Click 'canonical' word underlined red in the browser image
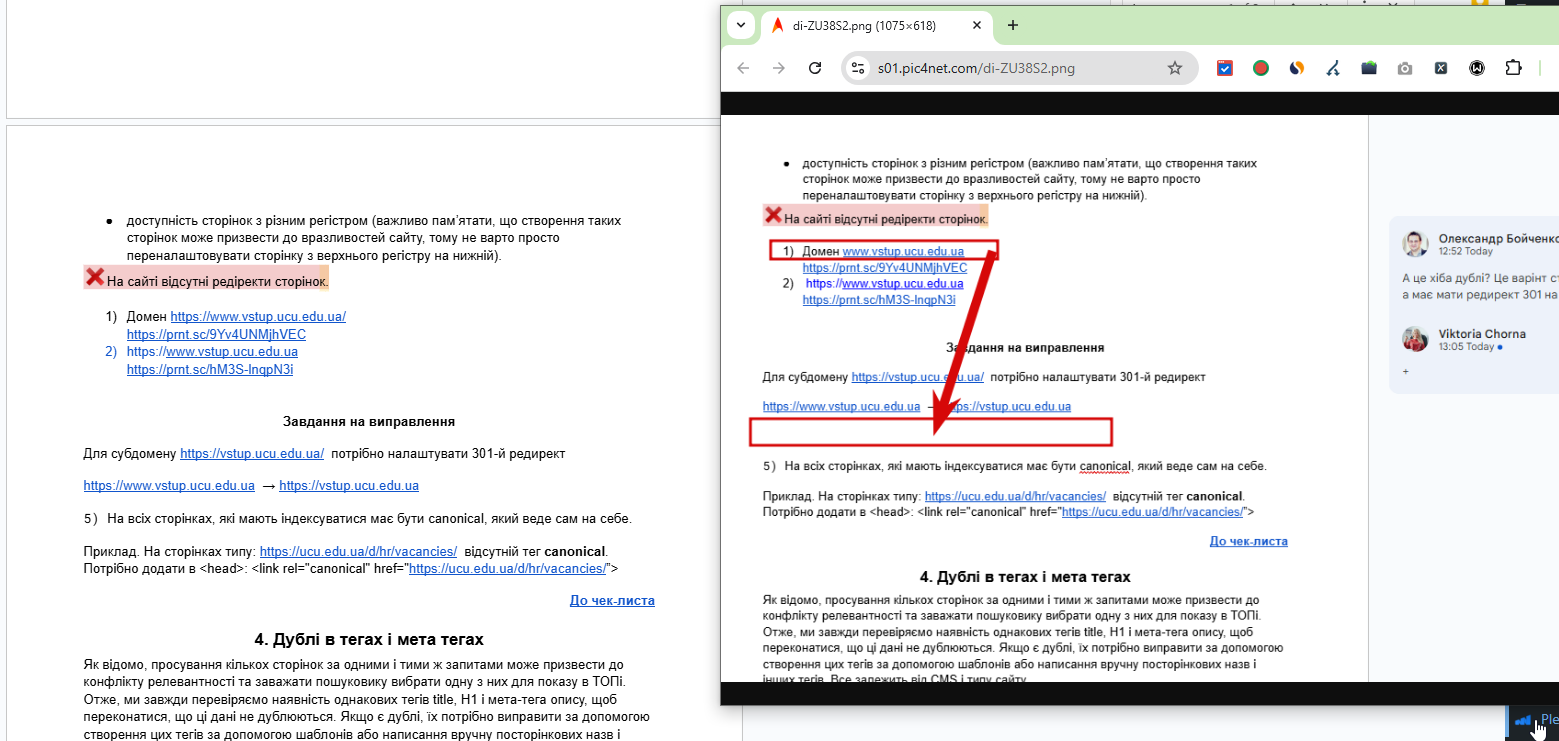1559x741 pixels. pyautogui.click(x=1103, y=466)
